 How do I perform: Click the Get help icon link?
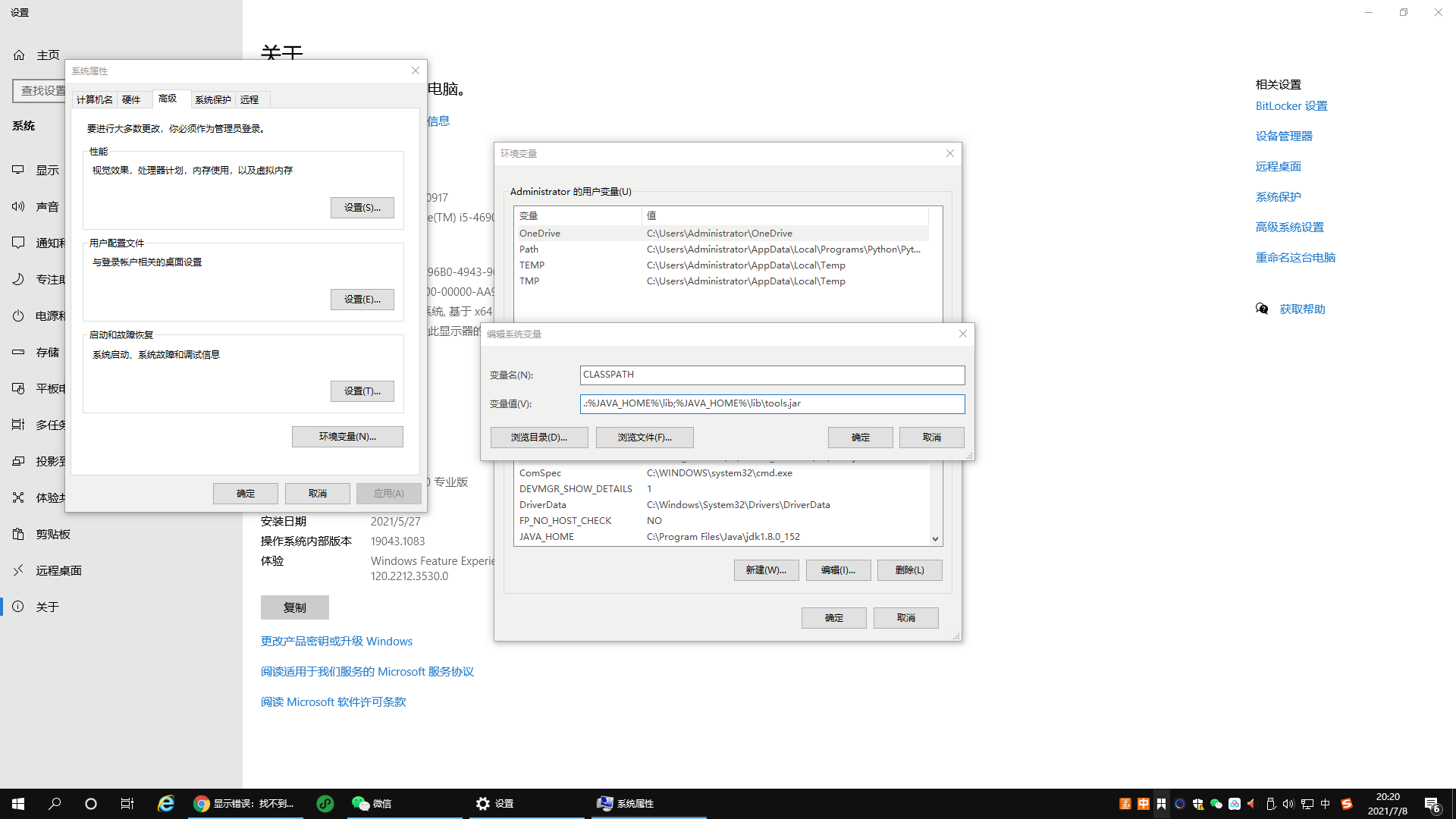coord(1262,309)
